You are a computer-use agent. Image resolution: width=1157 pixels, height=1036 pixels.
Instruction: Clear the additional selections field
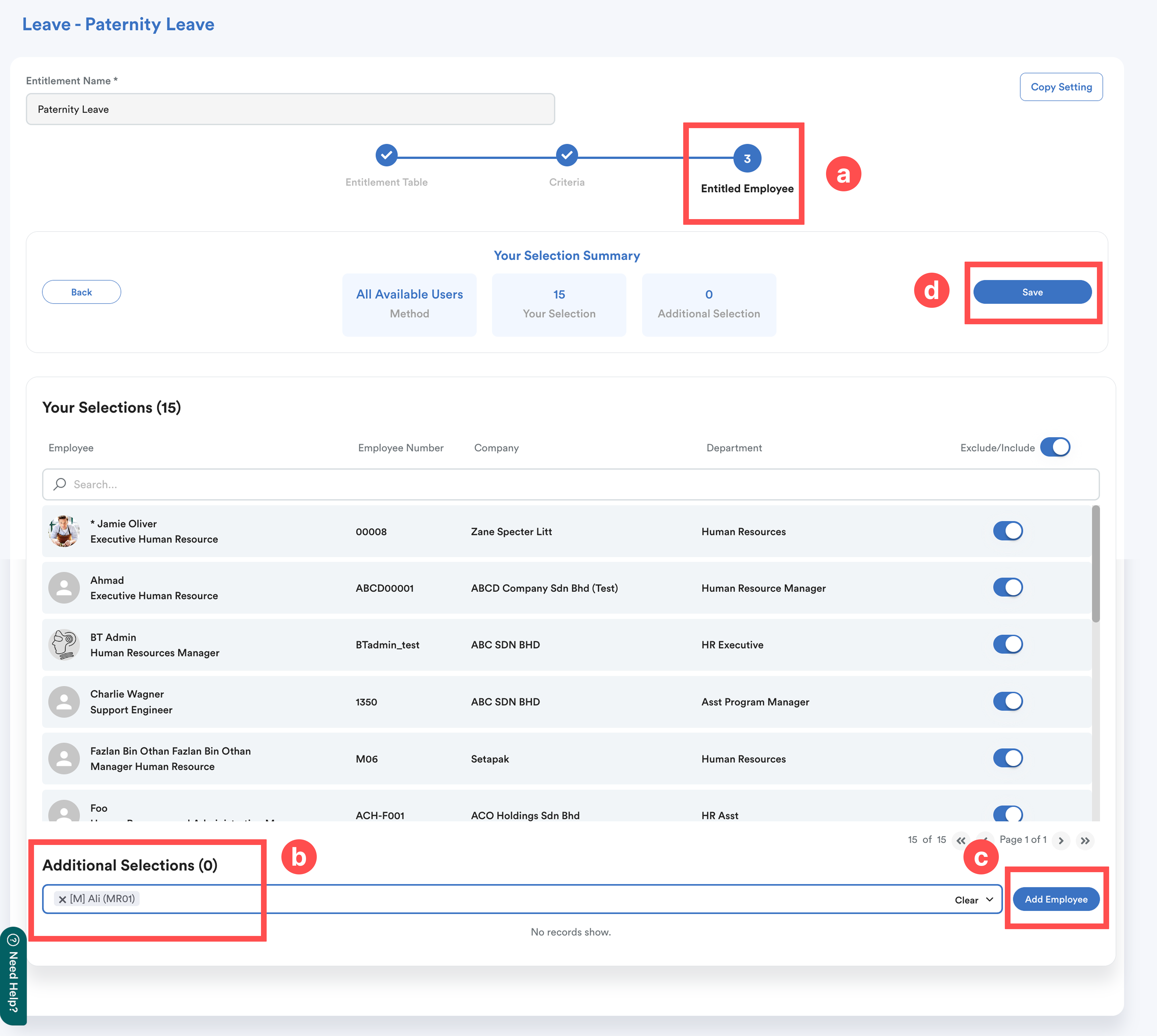966,900
